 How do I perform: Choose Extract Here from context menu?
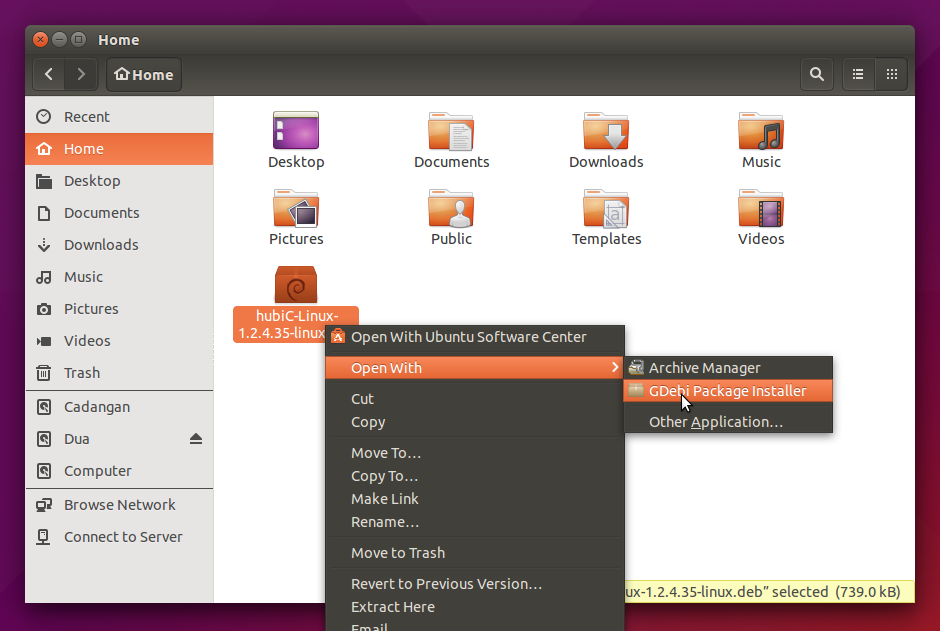click(475, 607)
